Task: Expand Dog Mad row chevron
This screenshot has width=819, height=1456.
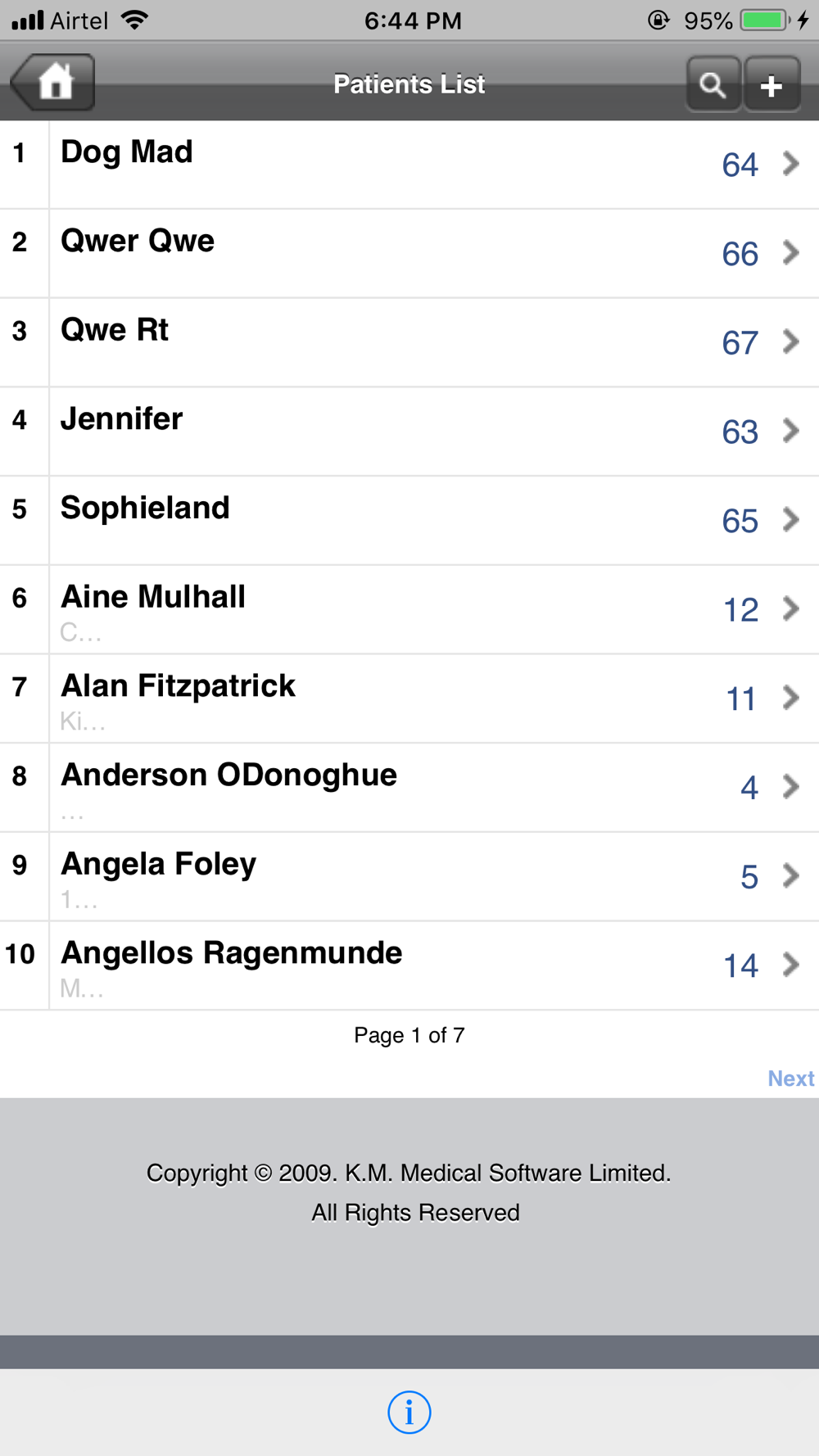Action: point(790,164)
